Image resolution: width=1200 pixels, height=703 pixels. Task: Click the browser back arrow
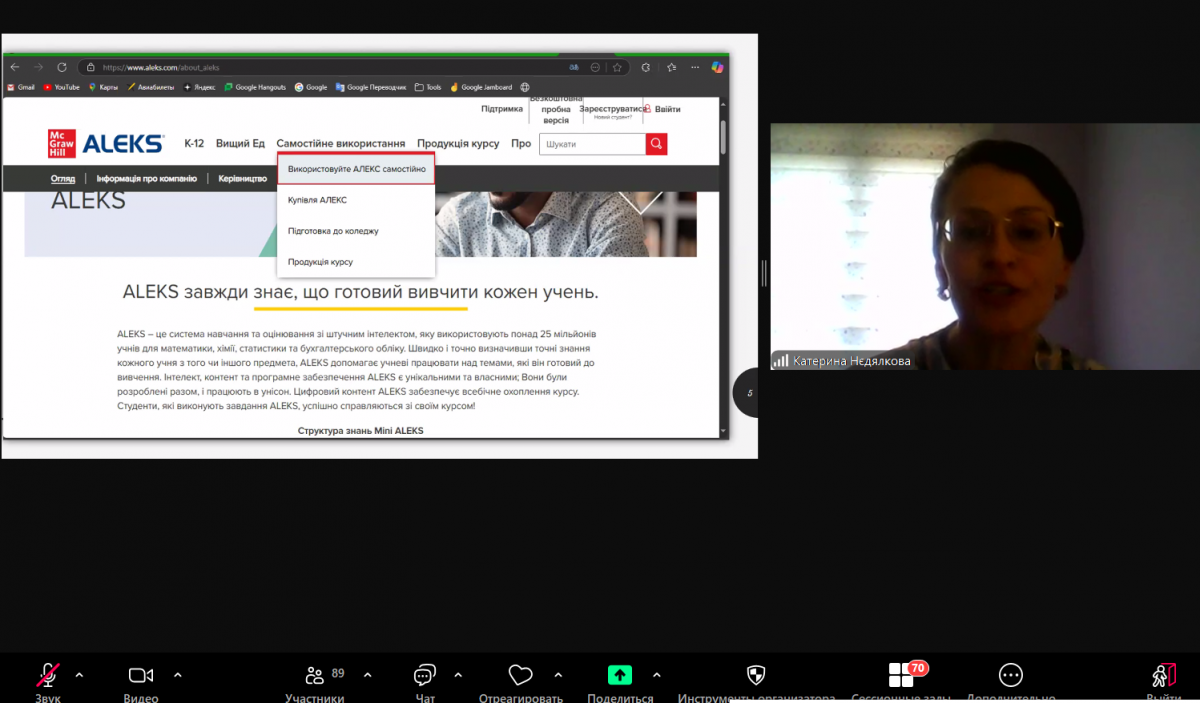coord(15,67)
